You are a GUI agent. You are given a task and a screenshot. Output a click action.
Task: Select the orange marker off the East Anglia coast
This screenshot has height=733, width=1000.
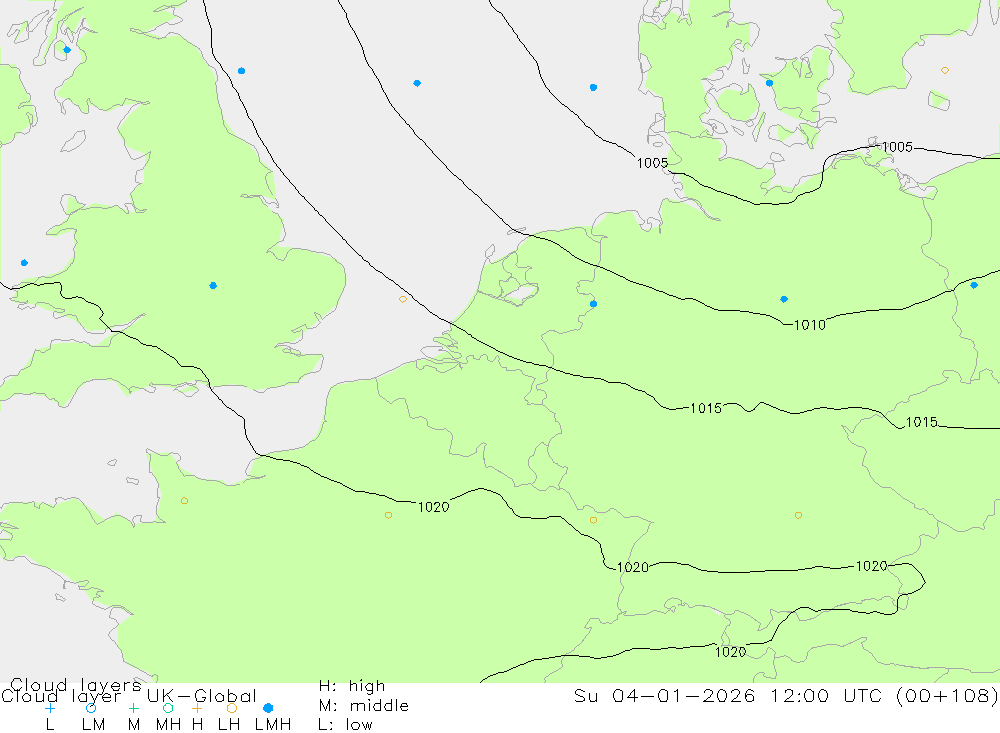402,299
